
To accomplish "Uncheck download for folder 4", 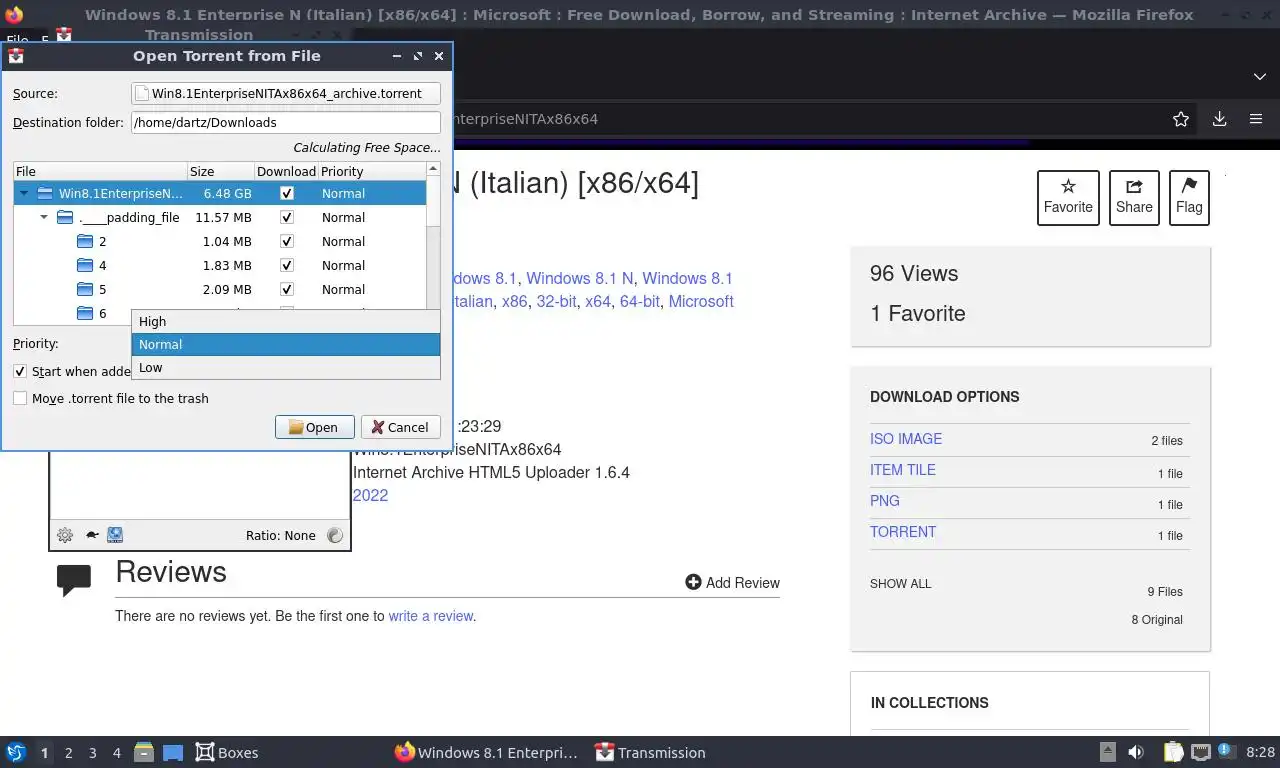I will point(287,265).
